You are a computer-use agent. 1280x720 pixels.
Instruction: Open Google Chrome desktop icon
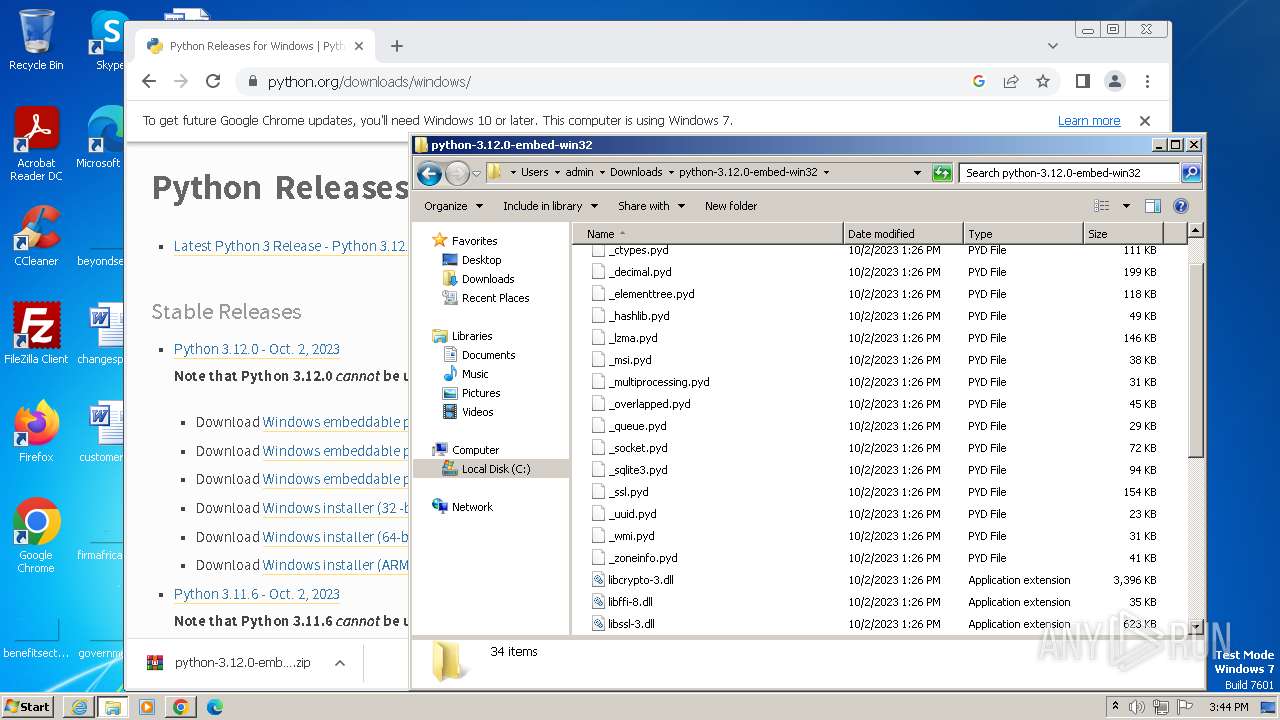click(36, 535)
